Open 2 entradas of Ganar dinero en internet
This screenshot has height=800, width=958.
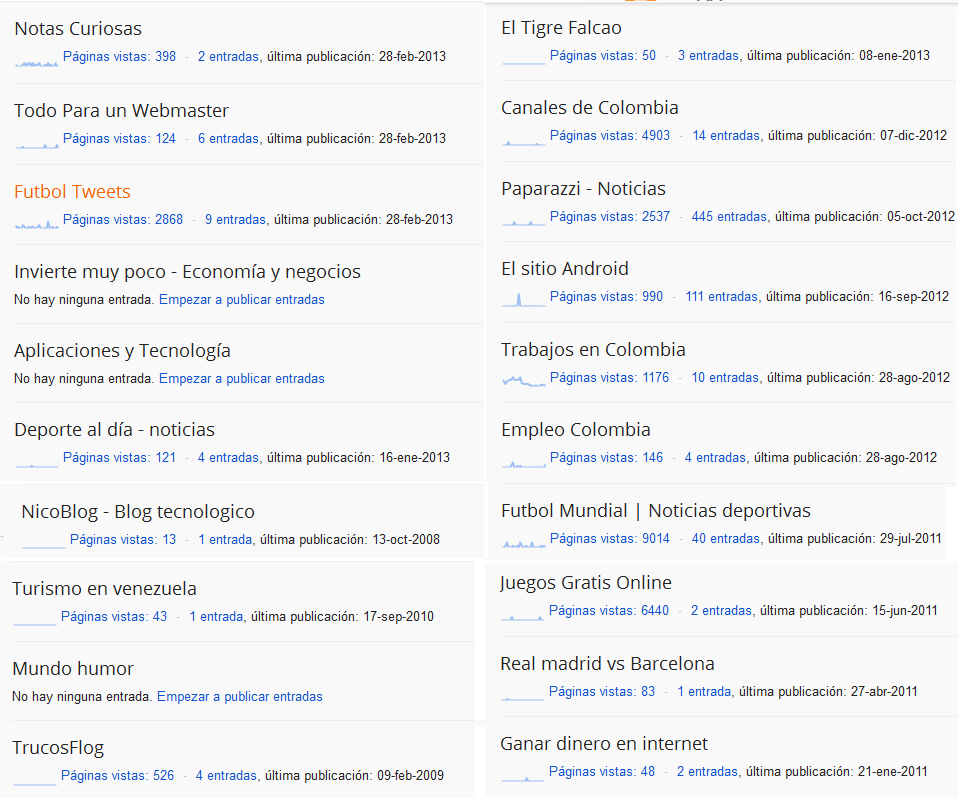click(x=707, y=772)
